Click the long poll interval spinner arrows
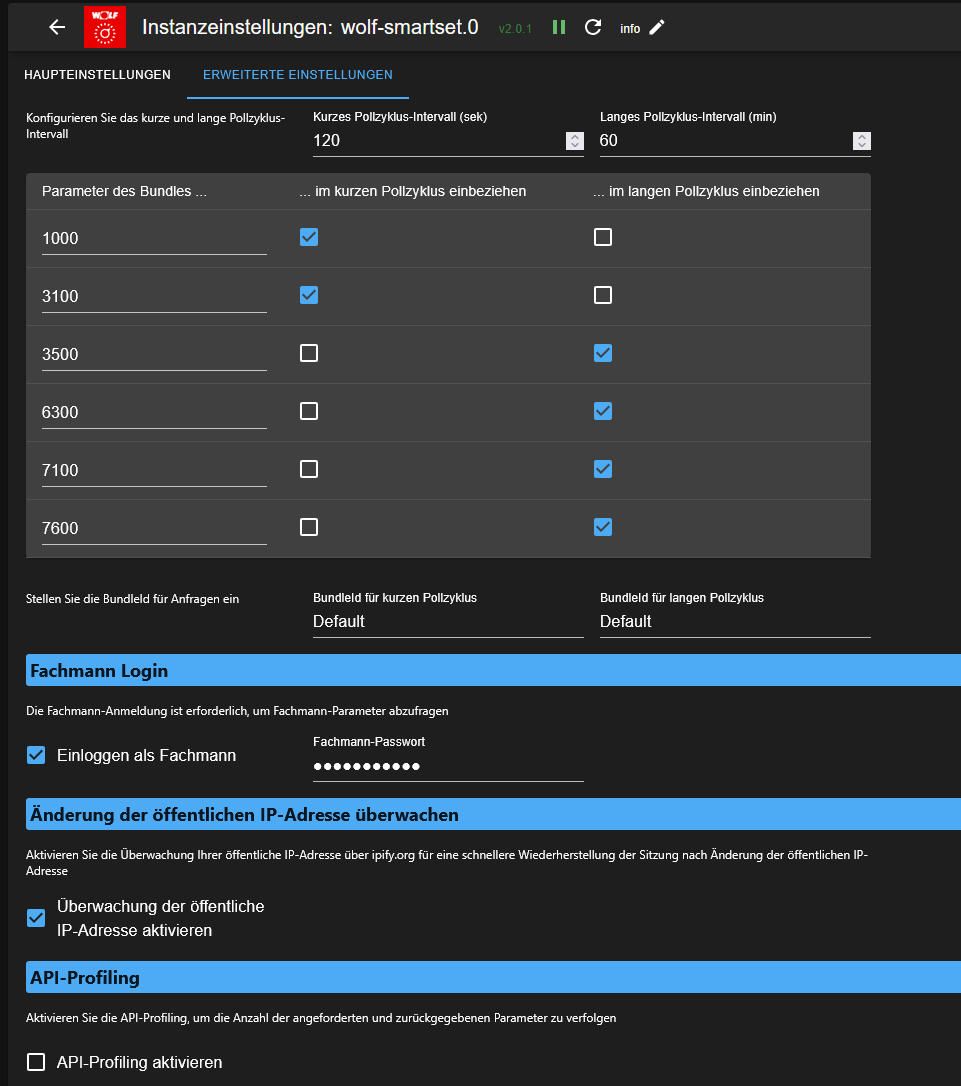Screen dimensions: 961x1086 point(862,141)
